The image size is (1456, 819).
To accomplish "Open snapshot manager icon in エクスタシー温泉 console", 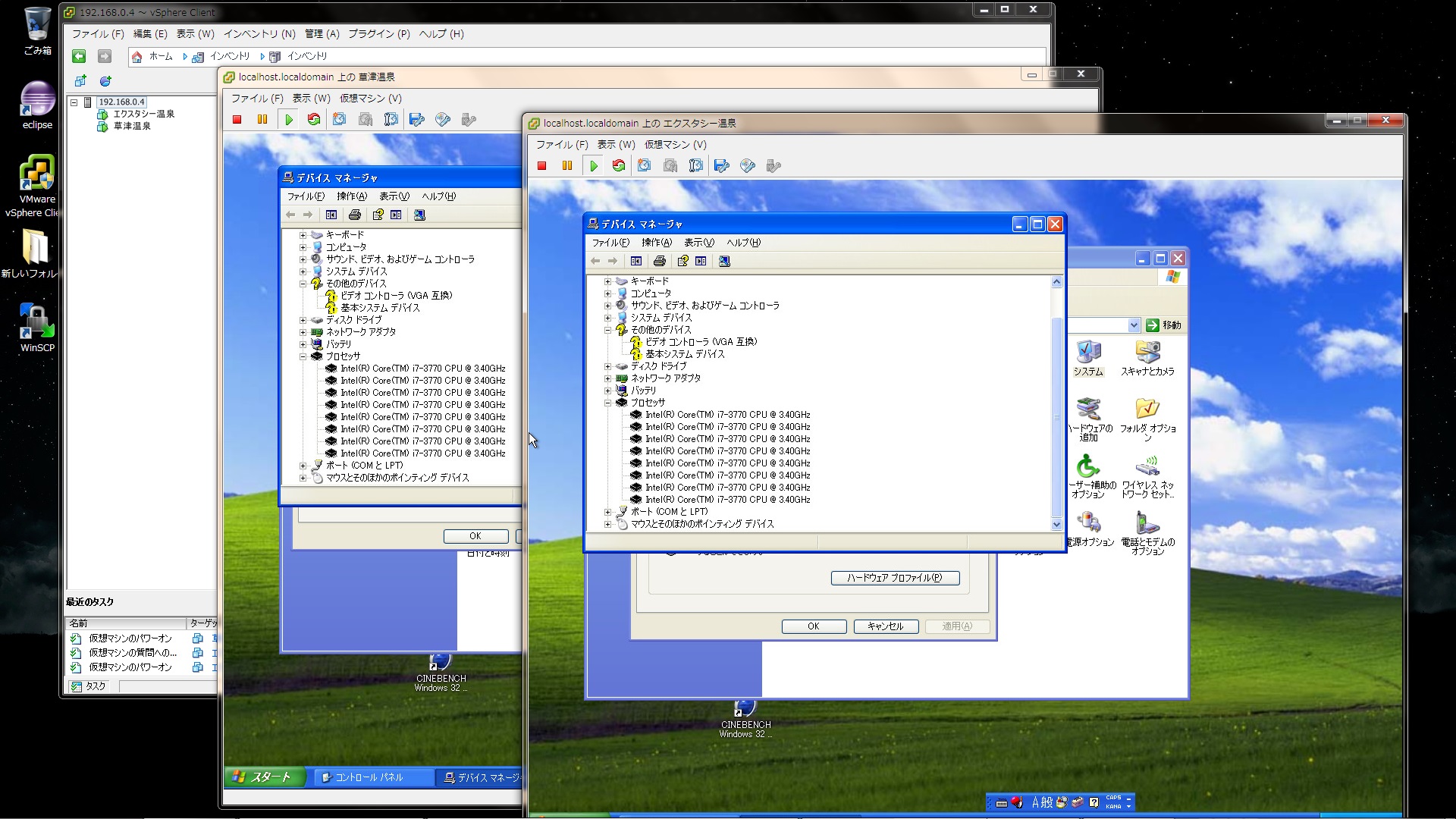I will coord(695,166).
